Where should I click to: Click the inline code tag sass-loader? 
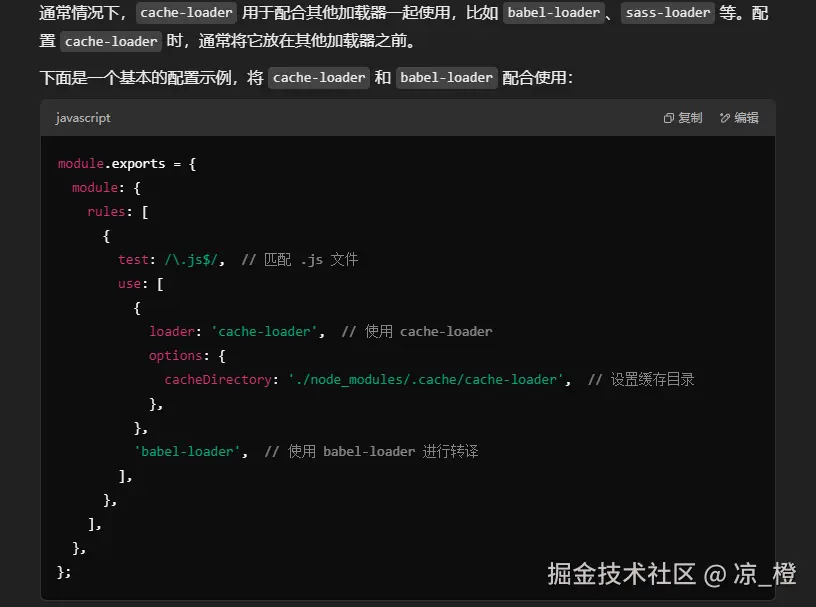coord(668,12)
